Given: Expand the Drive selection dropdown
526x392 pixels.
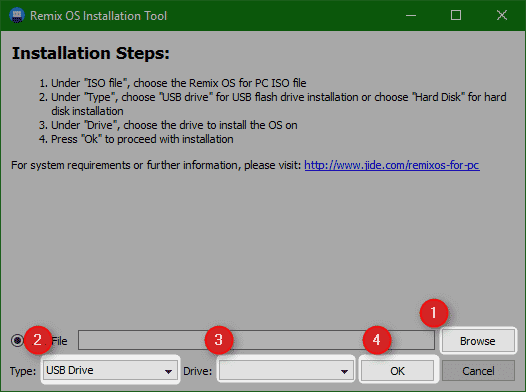Looking at the screenshot, I should coord(286,371).
